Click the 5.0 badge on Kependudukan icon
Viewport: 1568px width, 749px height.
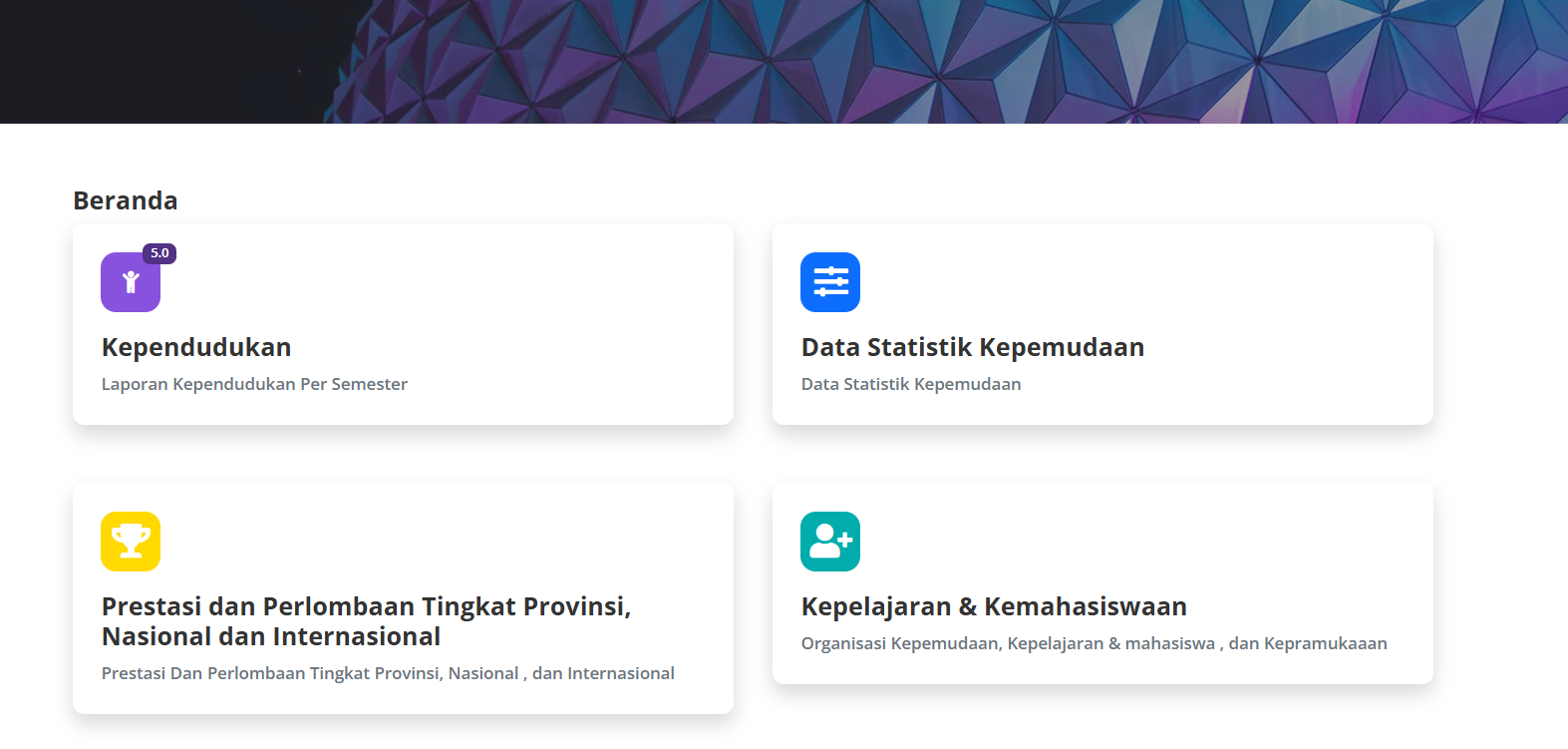pos(159,253)
